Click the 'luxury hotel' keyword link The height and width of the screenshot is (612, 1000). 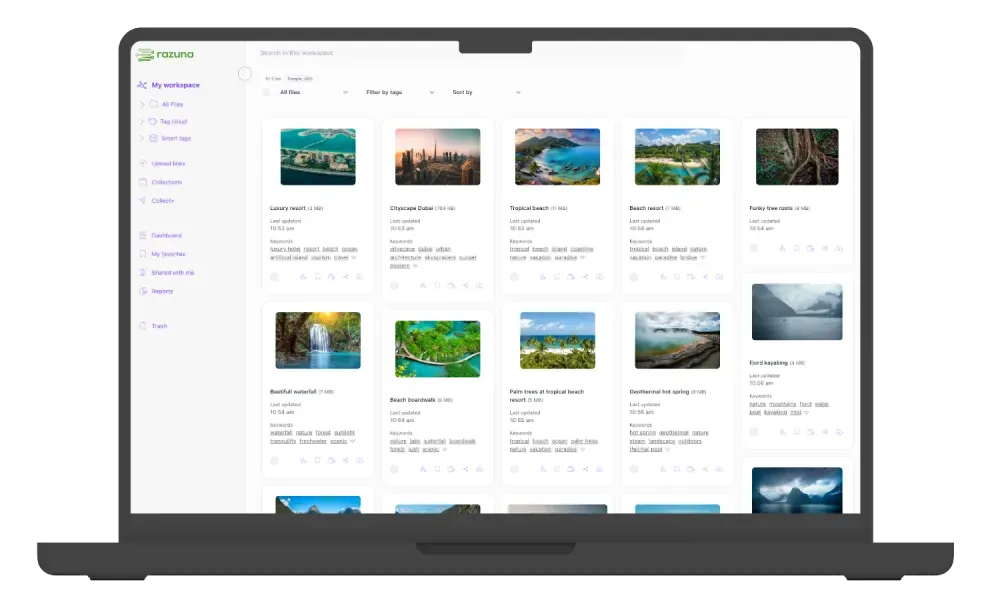click(x=285, y=249)
